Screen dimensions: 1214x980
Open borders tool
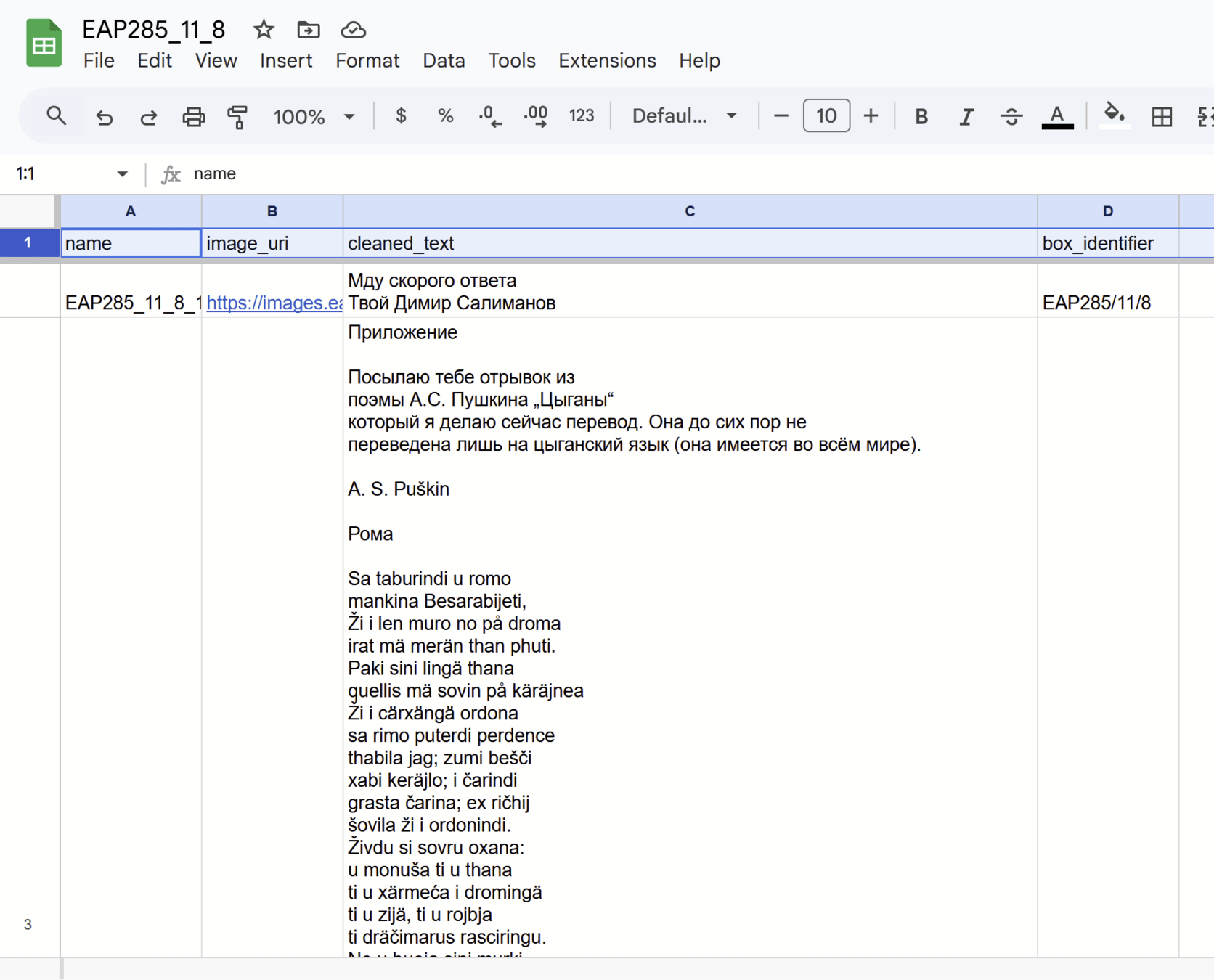click(x=1162, y=116)
